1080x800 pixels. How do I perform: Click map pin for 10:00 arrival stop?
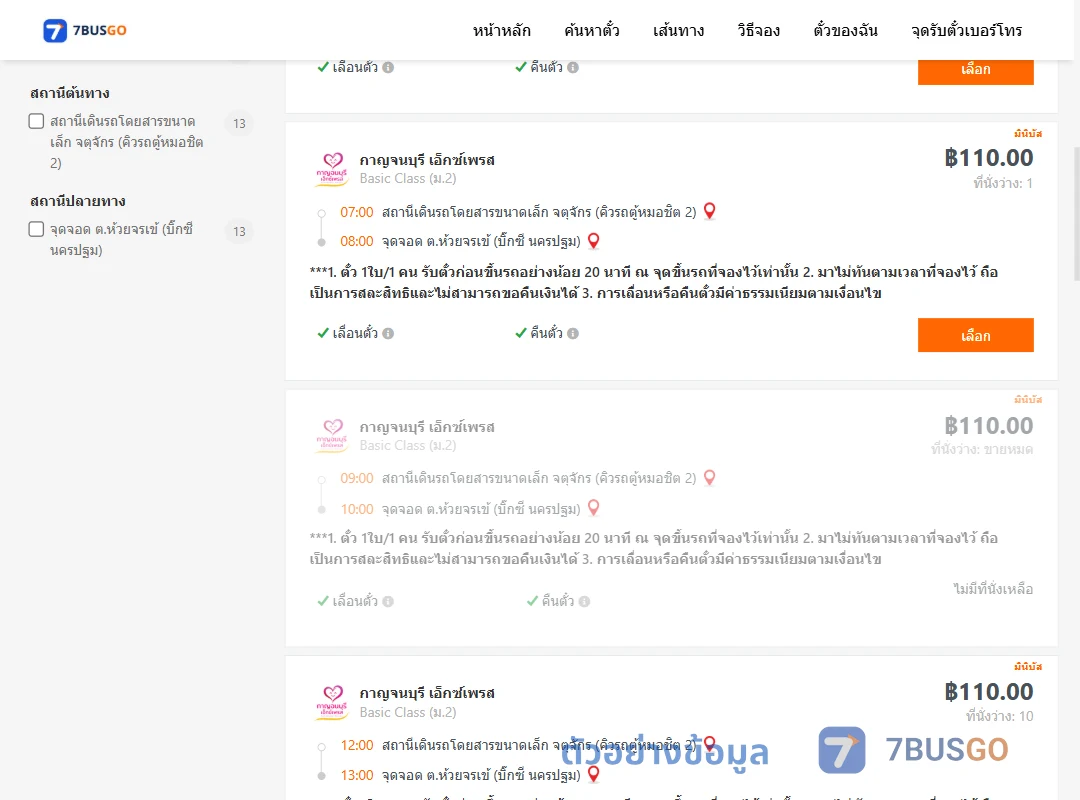pyautogui.click(x=593, y=508)
